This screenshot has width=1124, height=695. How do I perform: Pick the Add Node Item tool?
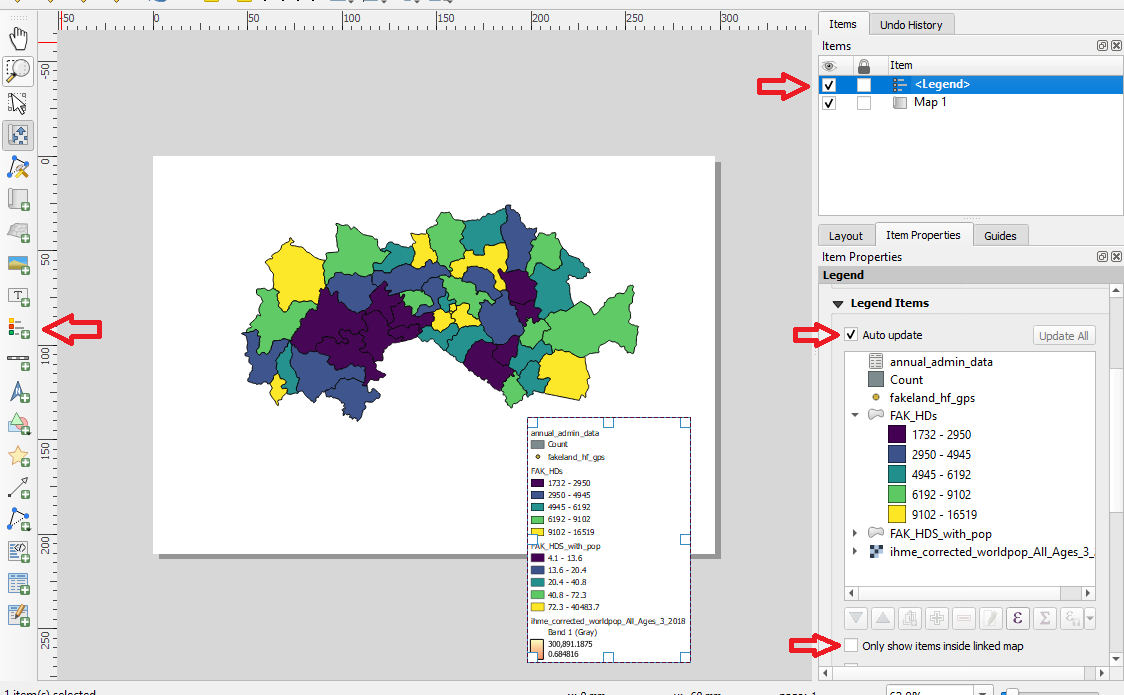[x=18, y=519]
